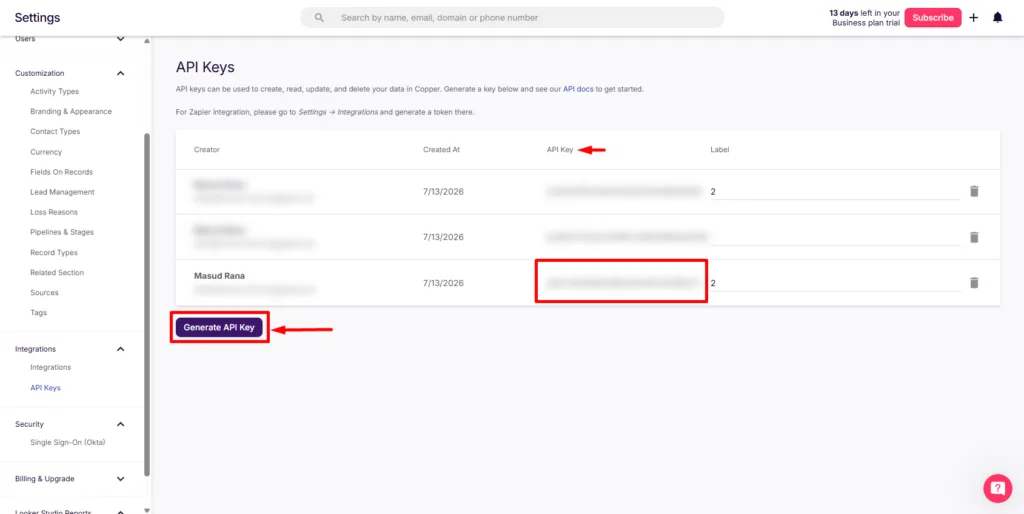Click the Subscribe button
This screenshot has width=1024, height=514.
(x=933, y=18)
